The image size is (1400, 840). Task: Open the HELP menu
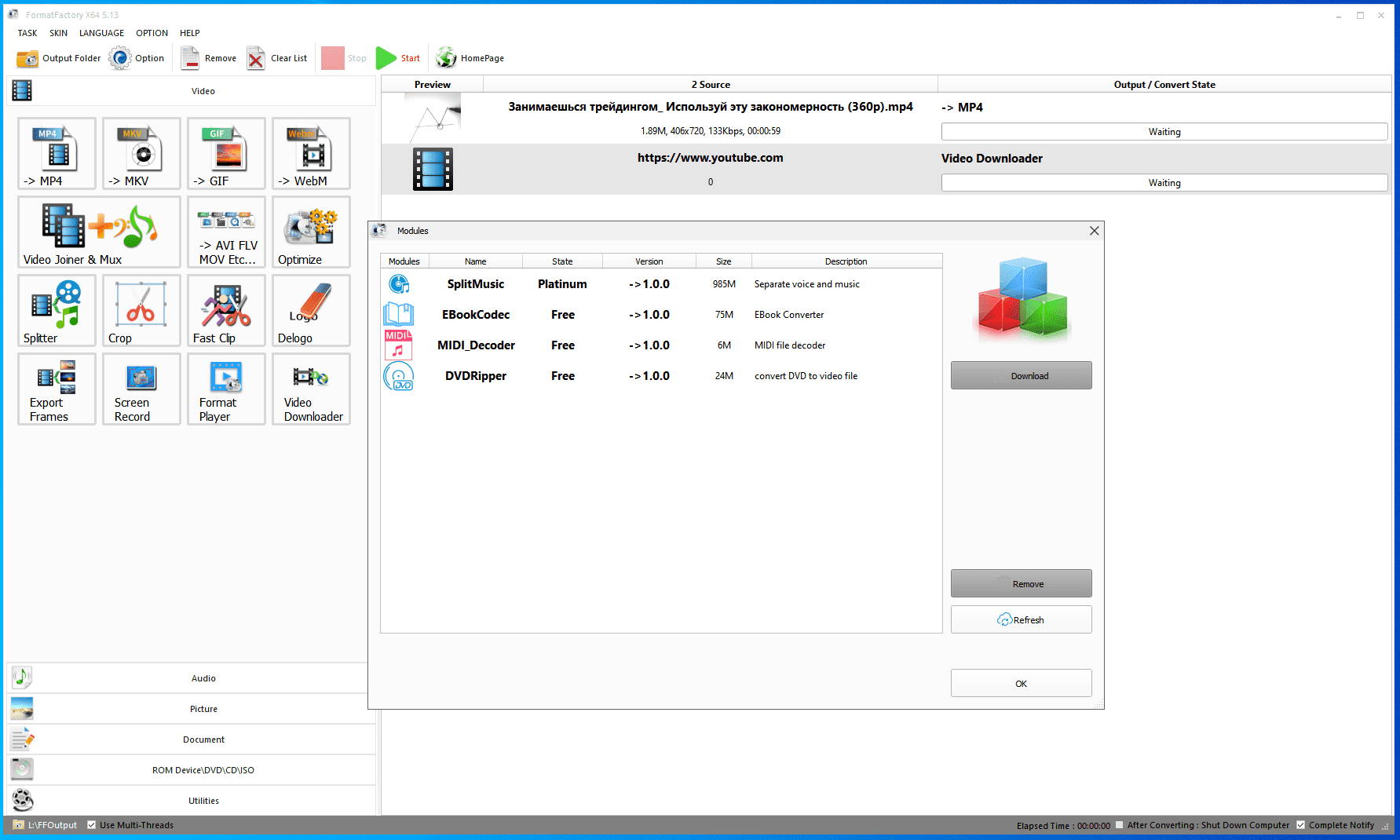tap(190, 33)
